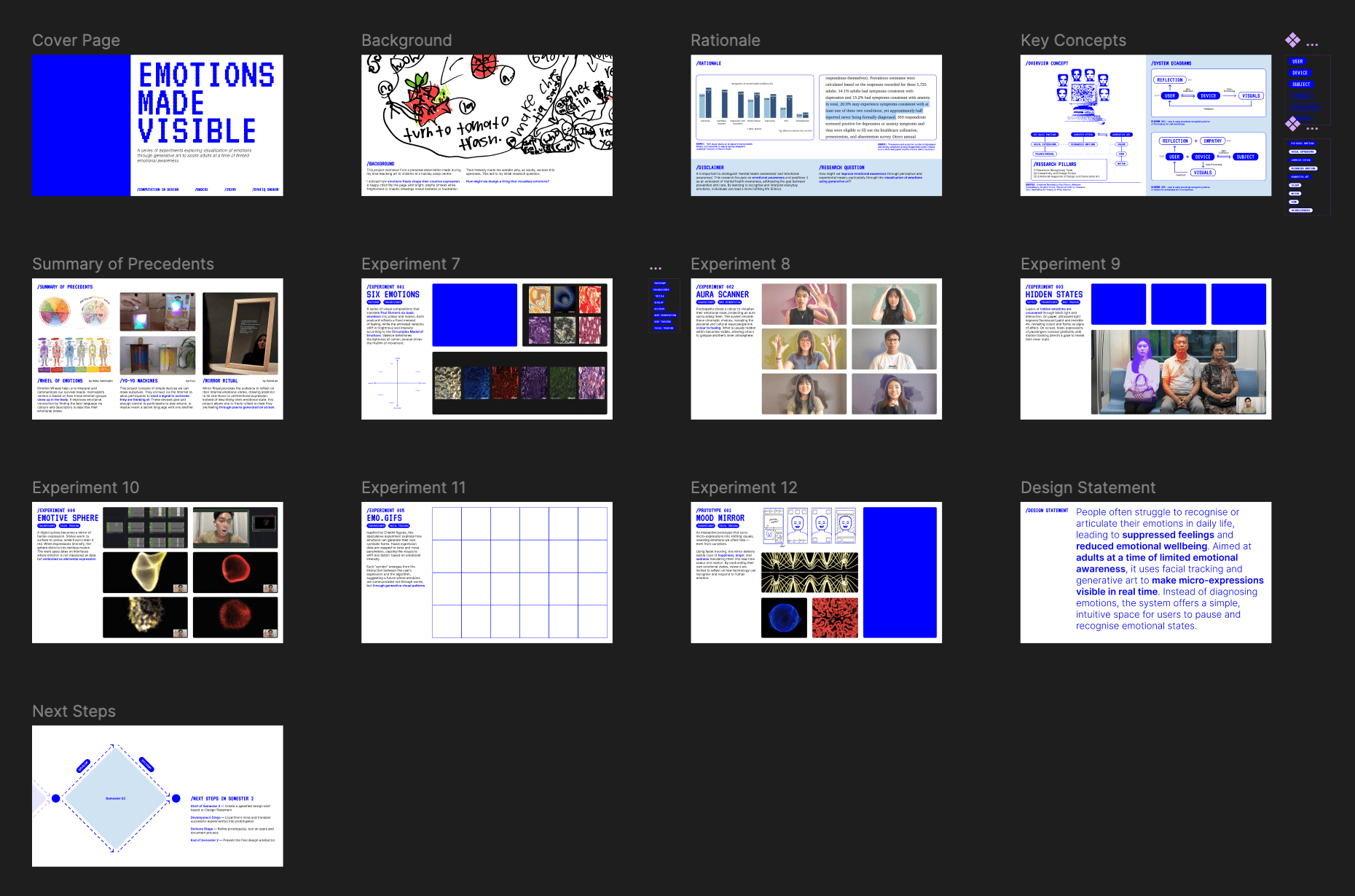Click the tomato doodle in Background frame

pos(425,102)
